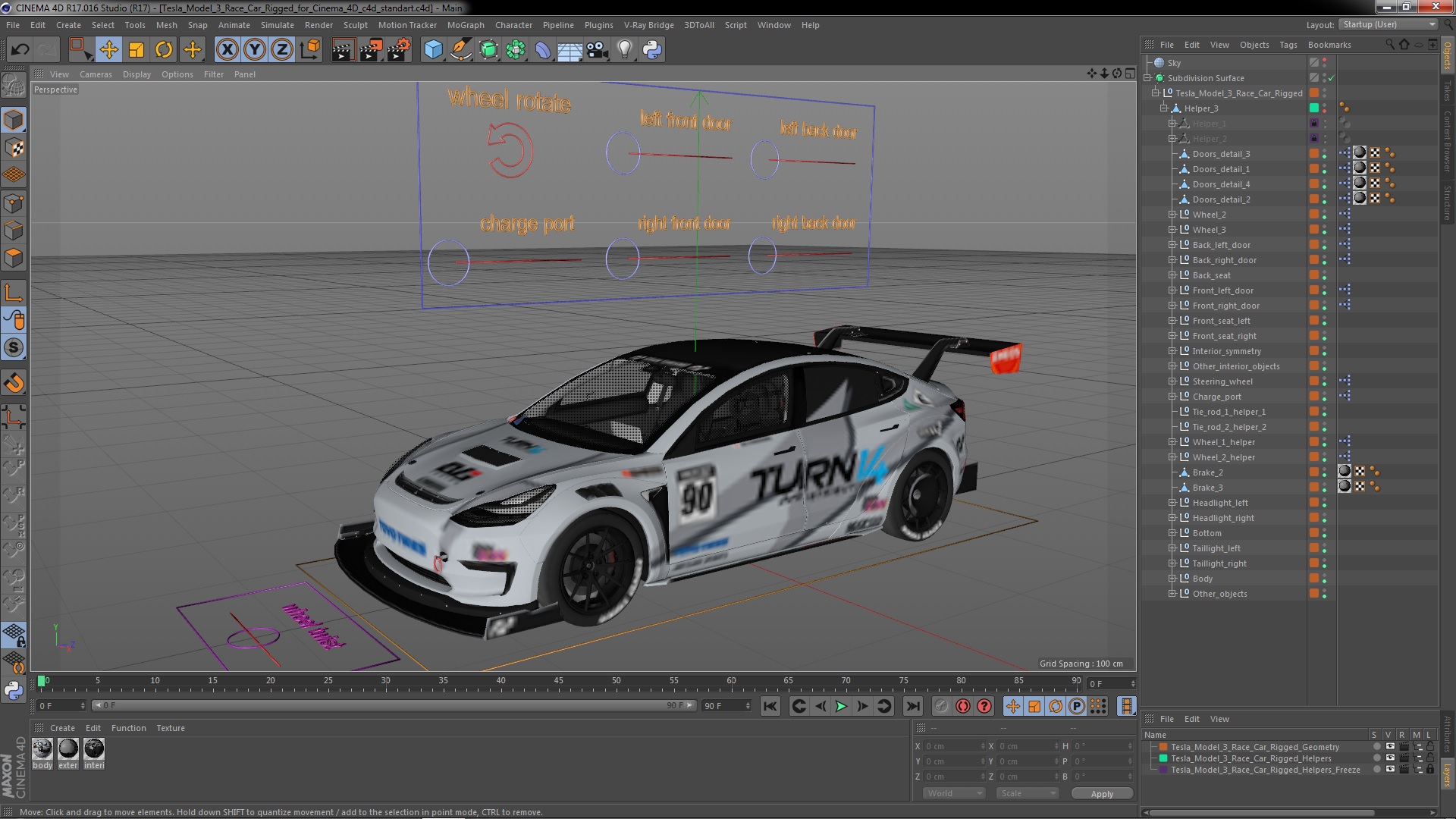The height and width of the screenshot is (819, 1456).
Task: Select the Headlight_left object
Action: coord(1219,503)
